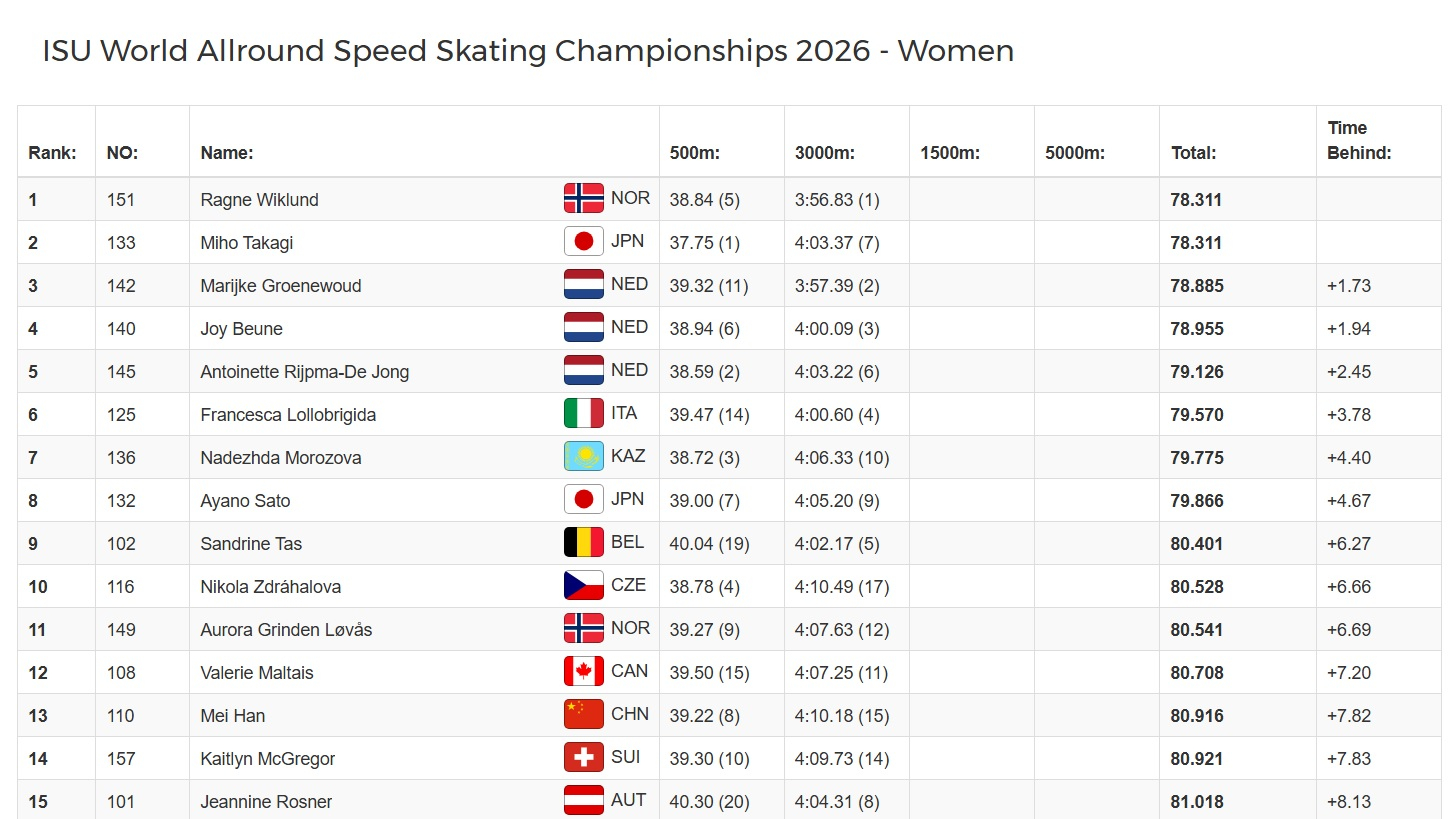This screenshot has width=1453, height=819.
Task: Select skater name Marijke Groenewoud
Action: pos(281,285)
